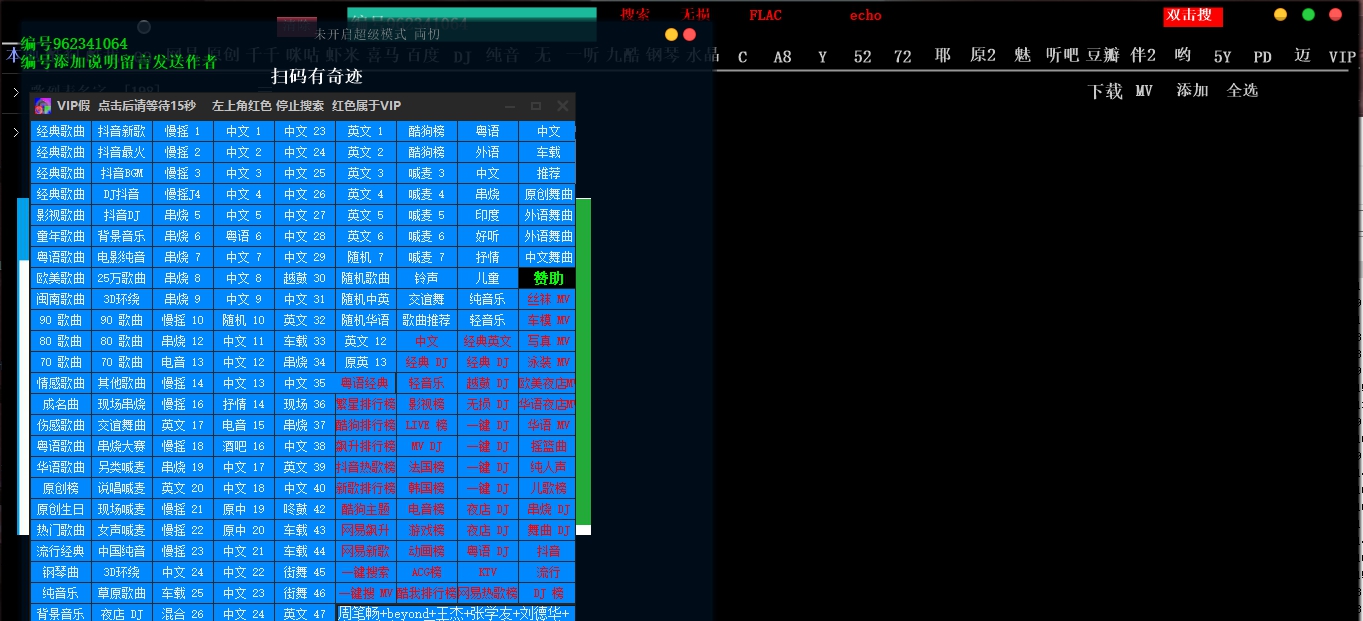Image resolution: width=1363 pixels, height=621 pixels.
Task: Open the 5Y source shortcut
Action: tap(1222, 57)
